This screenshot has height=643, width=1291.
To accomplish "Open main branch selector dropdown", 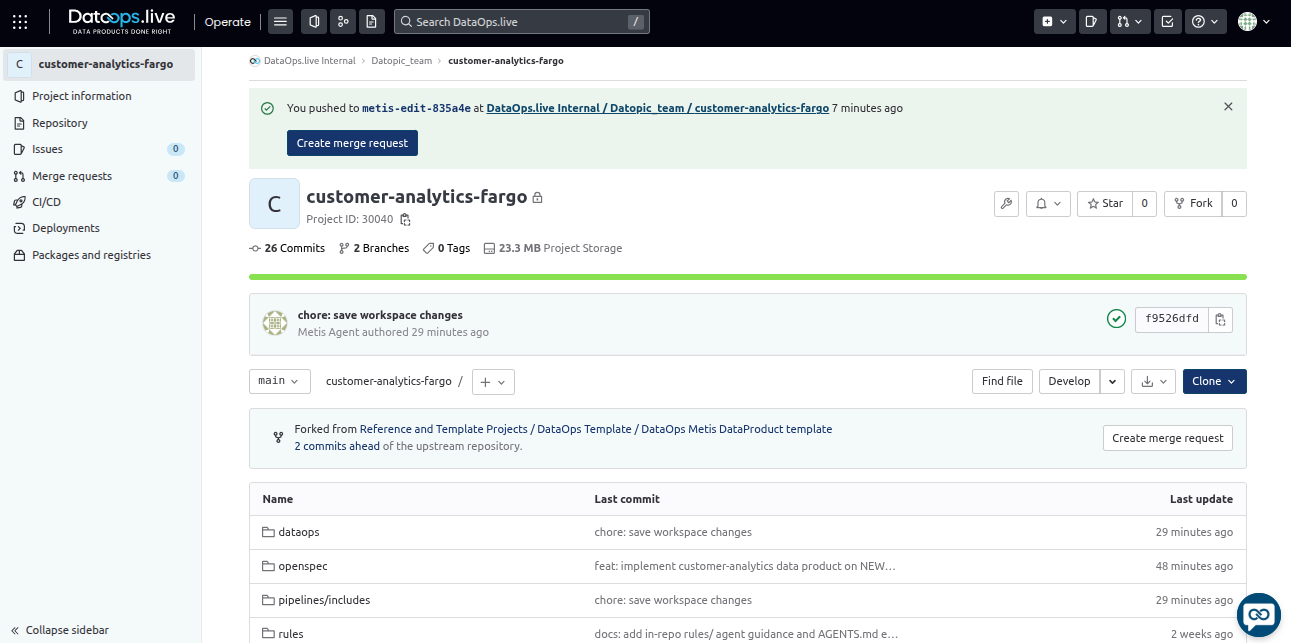I will tap(279, 381).
